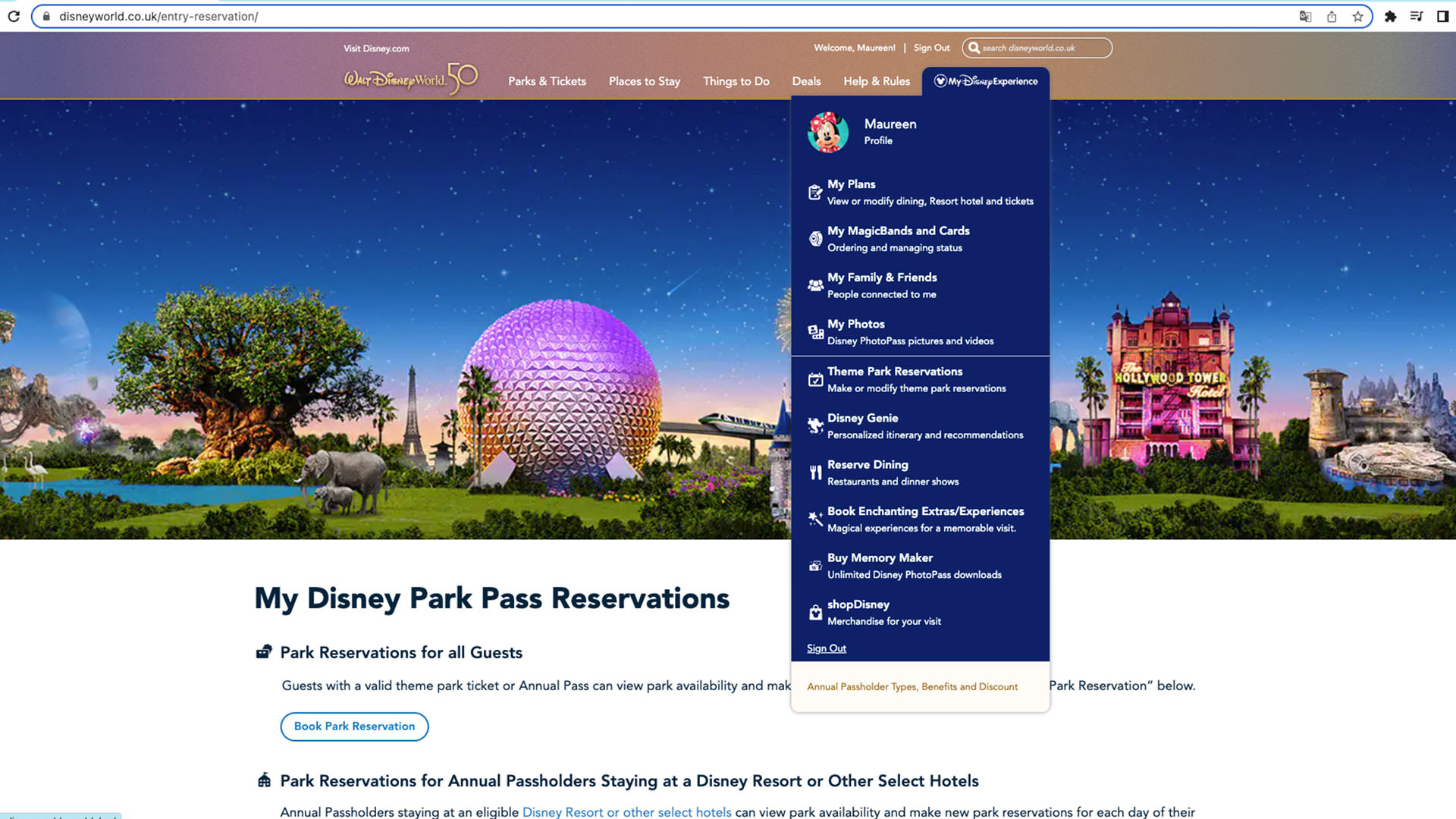This screenshot has width=1456, height=819.
Task: Toggle the browser side panel icon
Action: (1442, 17)
